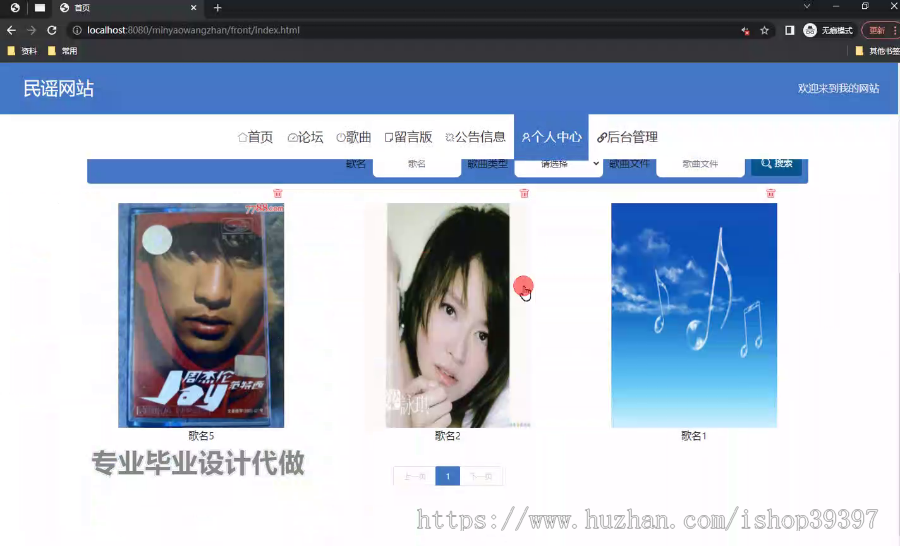Screen dimensions: 900x546
Task: Open the 歌名1 music notes cover thumbnail
Action: tap(694, 315)
